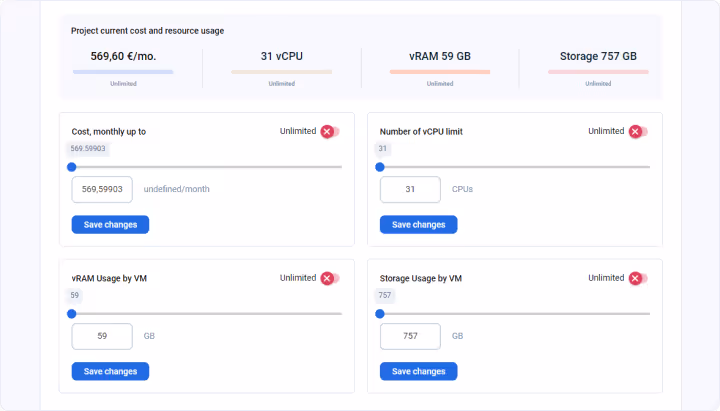Click the 569.59903 slider value bubble
Screen dimensions: 720x411
click(88, 148)
